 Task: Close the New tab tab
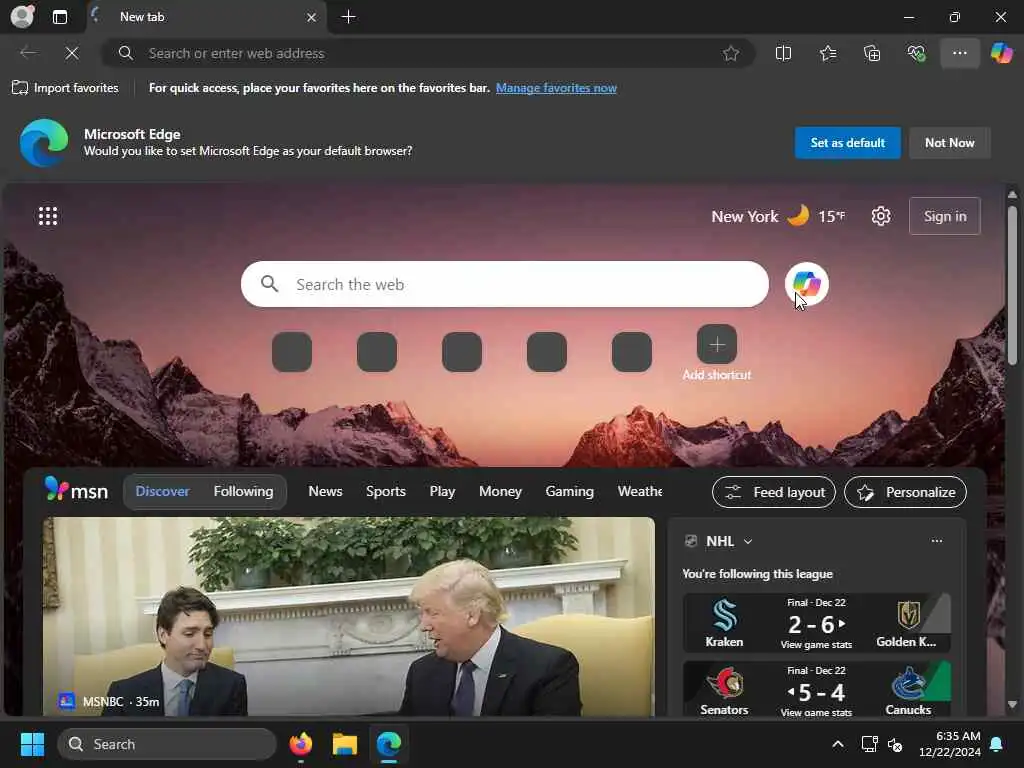[x=312, y=18]
